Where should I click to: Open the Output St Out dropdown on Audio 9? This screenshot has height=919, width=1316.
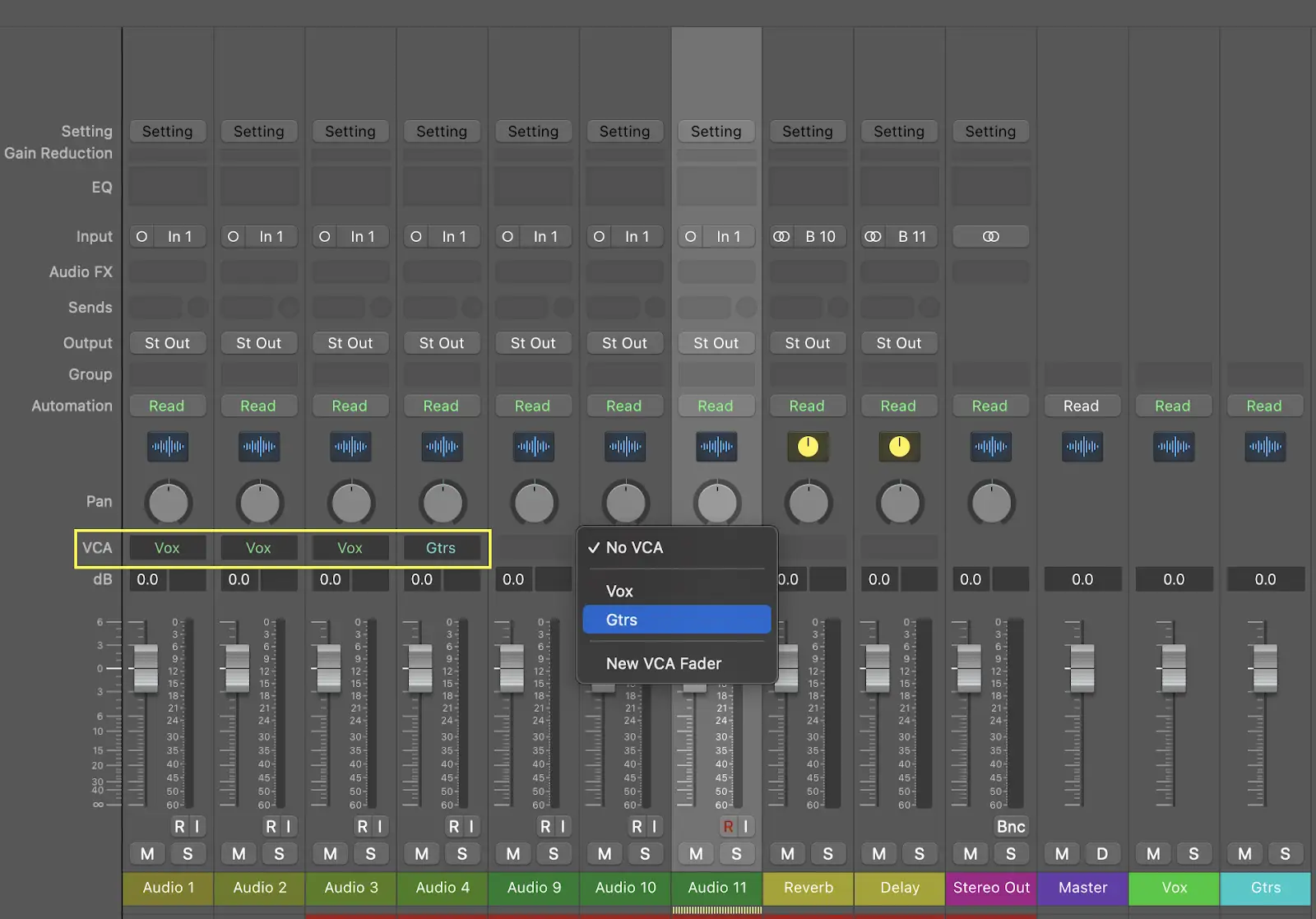(x=533, y=343)
